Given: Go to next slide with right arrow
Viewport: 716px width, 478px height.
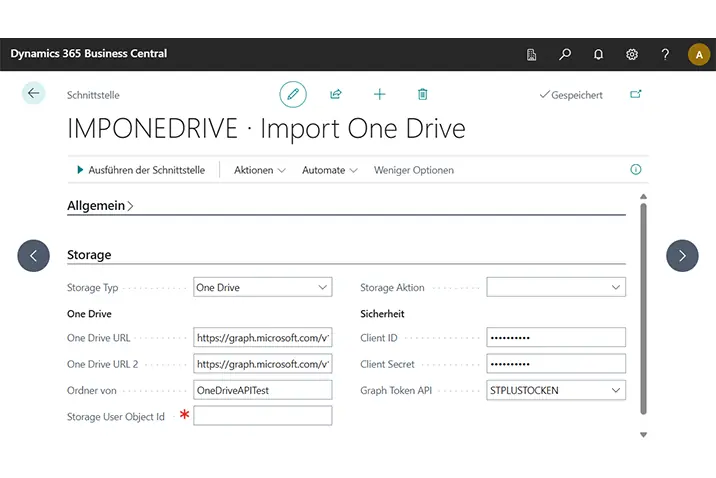Looking at the screenshot, I should tap(682, 256).
